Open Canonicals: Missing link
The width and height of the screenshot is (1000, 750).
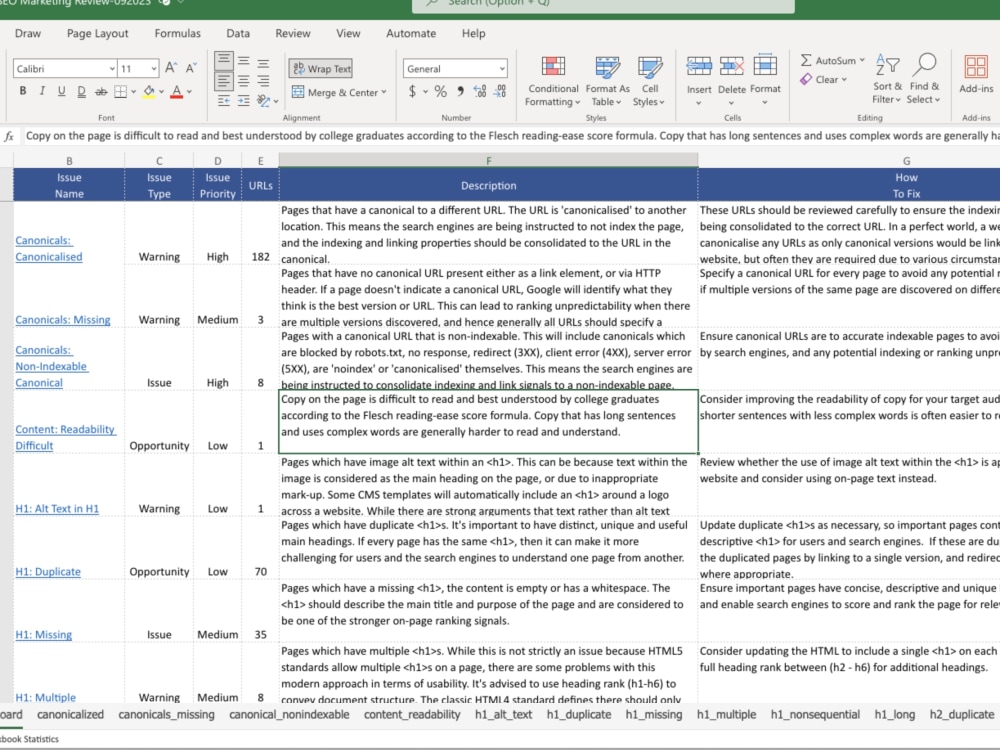point(62,320)
